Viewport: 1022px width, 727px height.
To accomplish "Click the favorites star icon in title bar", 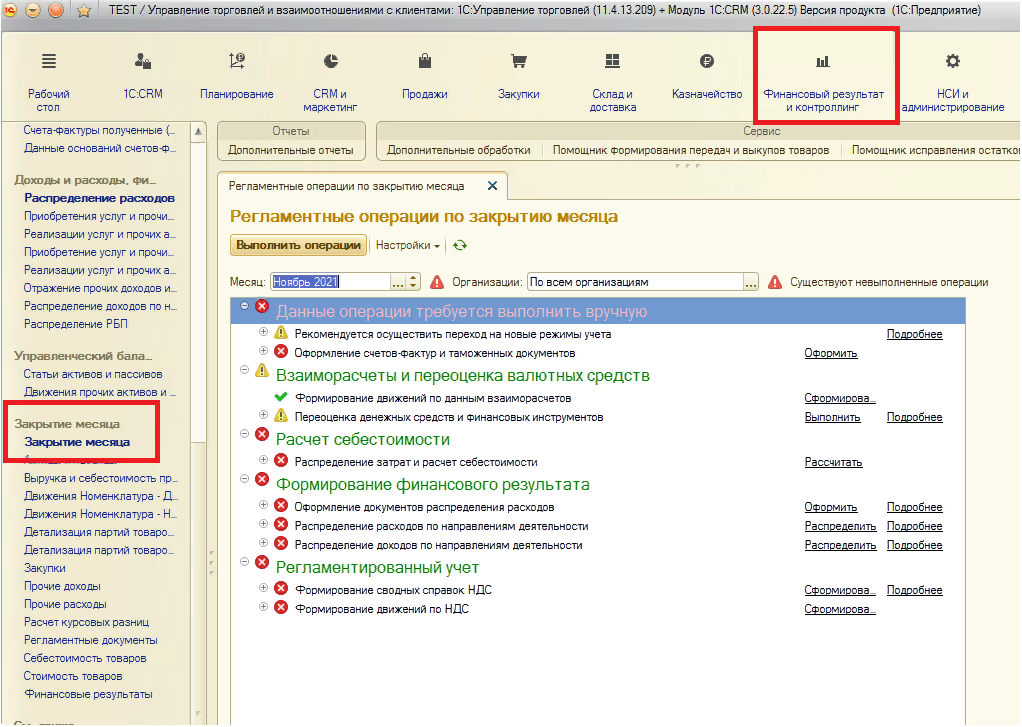I will 84,11.
